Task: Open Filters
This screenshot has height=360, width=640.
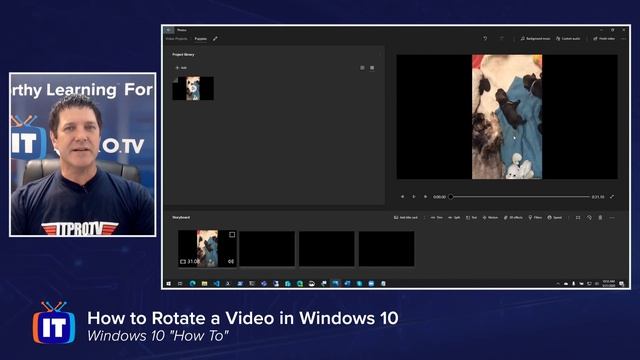Action: pos(535,218)
